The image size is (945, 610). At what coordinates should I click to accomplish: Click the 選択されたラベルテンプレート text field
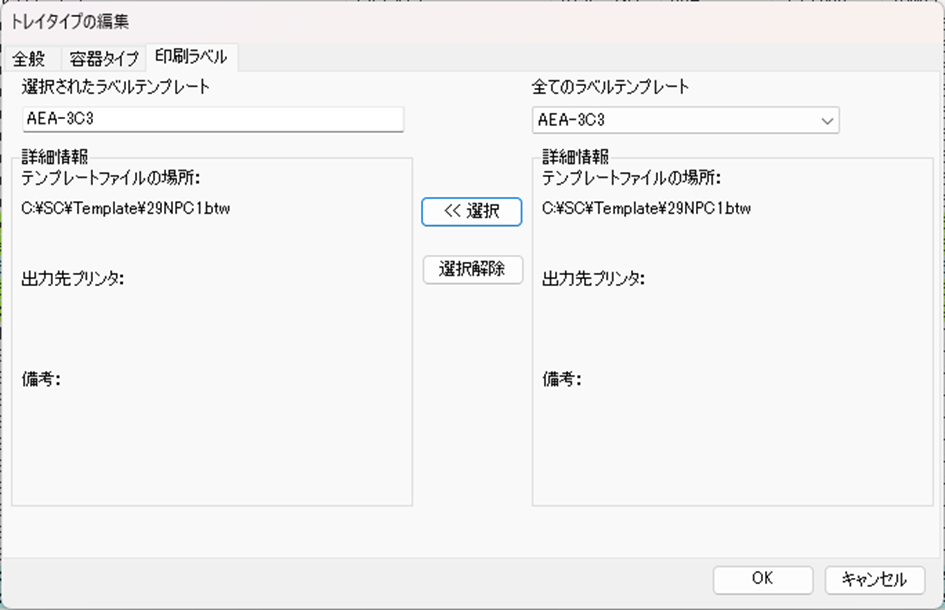click(213, 120)
